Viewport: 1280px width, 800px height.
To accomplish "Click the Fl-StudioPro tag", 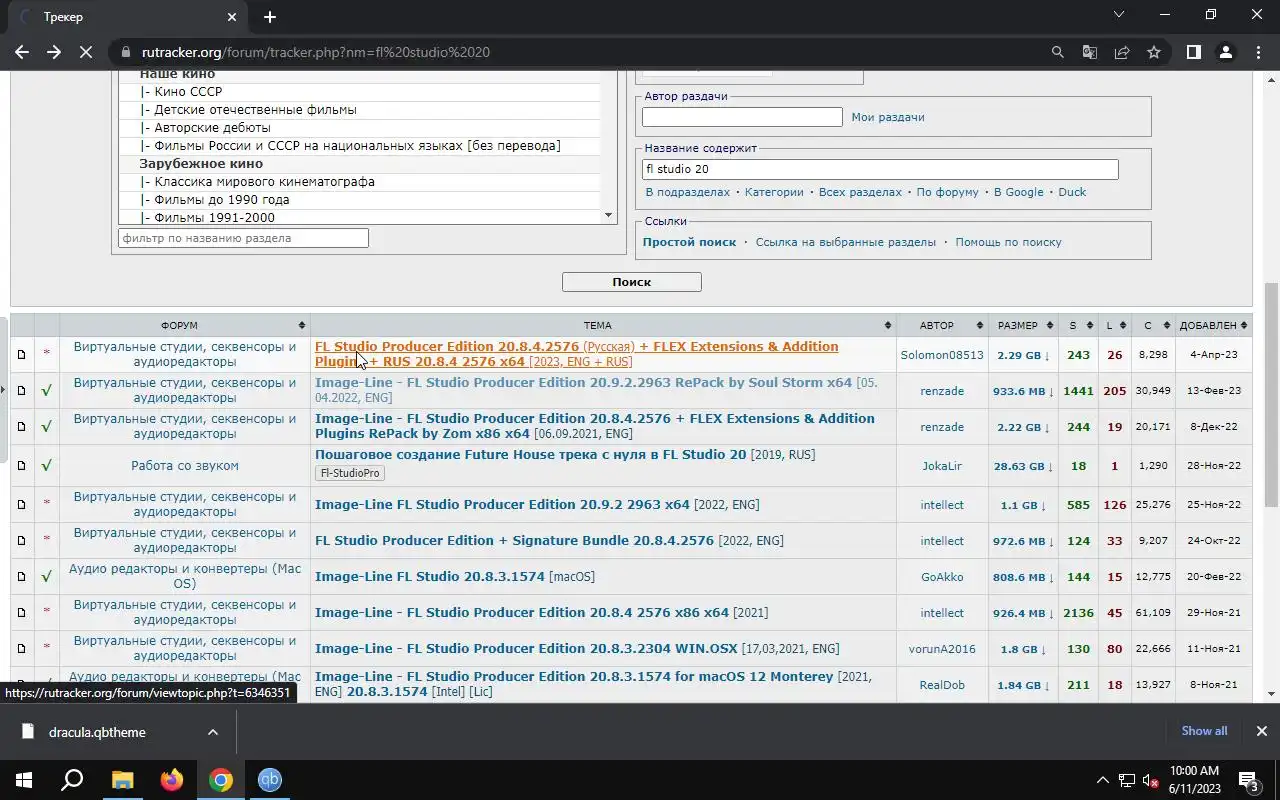I will click(x=349, y=473).
